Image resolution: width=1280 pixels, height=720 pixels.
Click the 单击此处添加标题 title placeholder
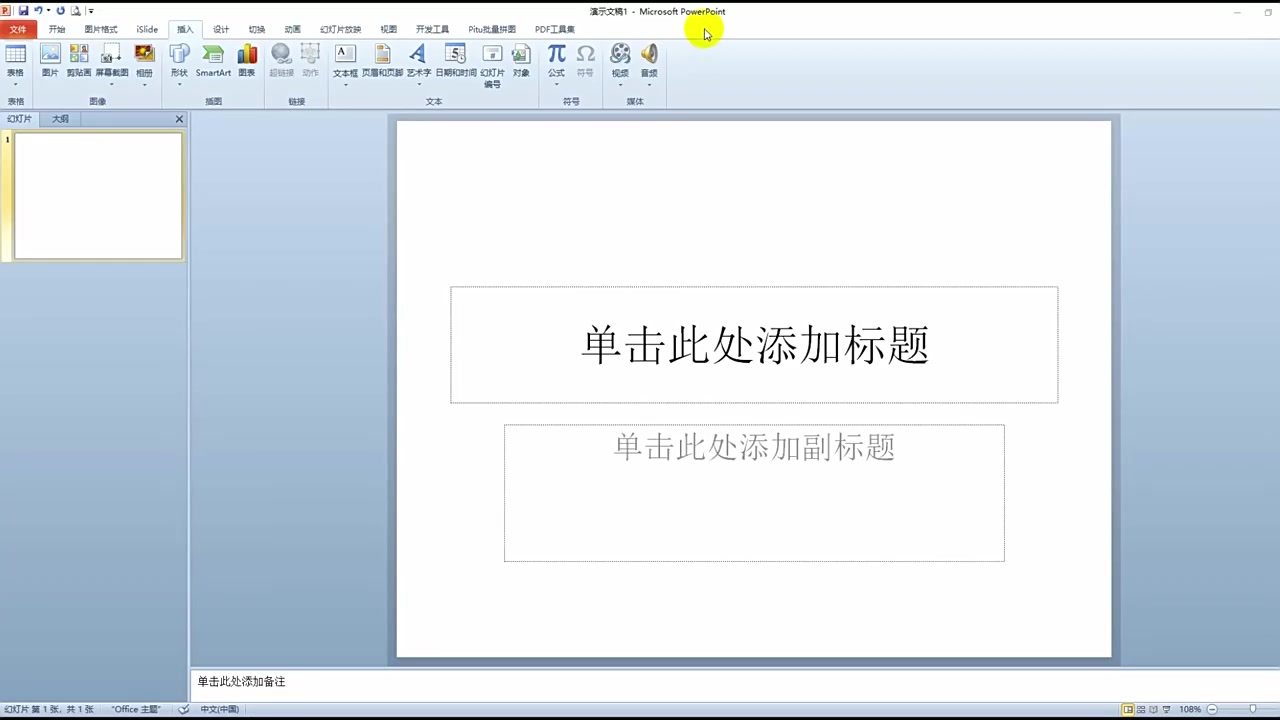754,345
